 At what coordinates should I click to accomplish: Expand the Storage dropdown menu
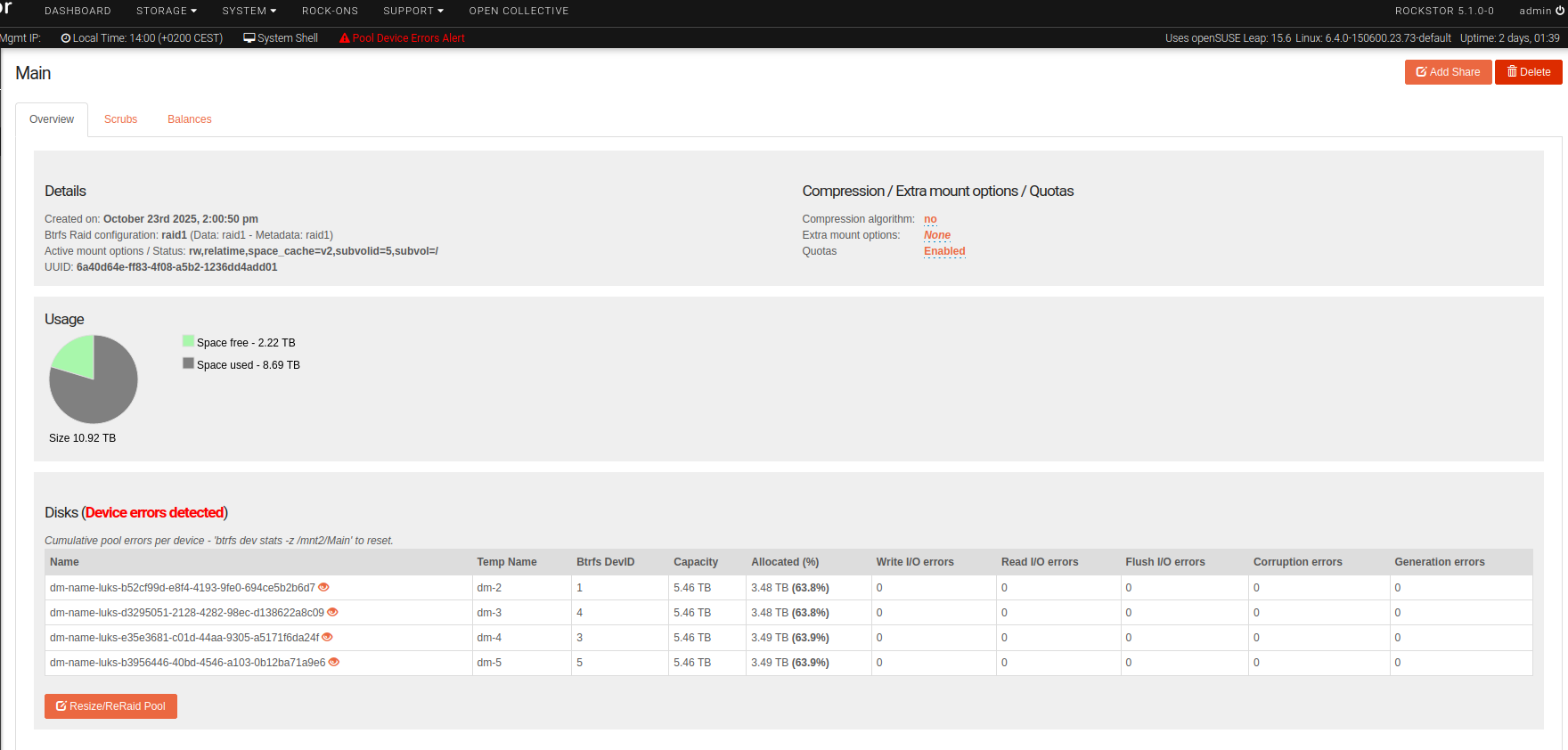tap(167, 11)
